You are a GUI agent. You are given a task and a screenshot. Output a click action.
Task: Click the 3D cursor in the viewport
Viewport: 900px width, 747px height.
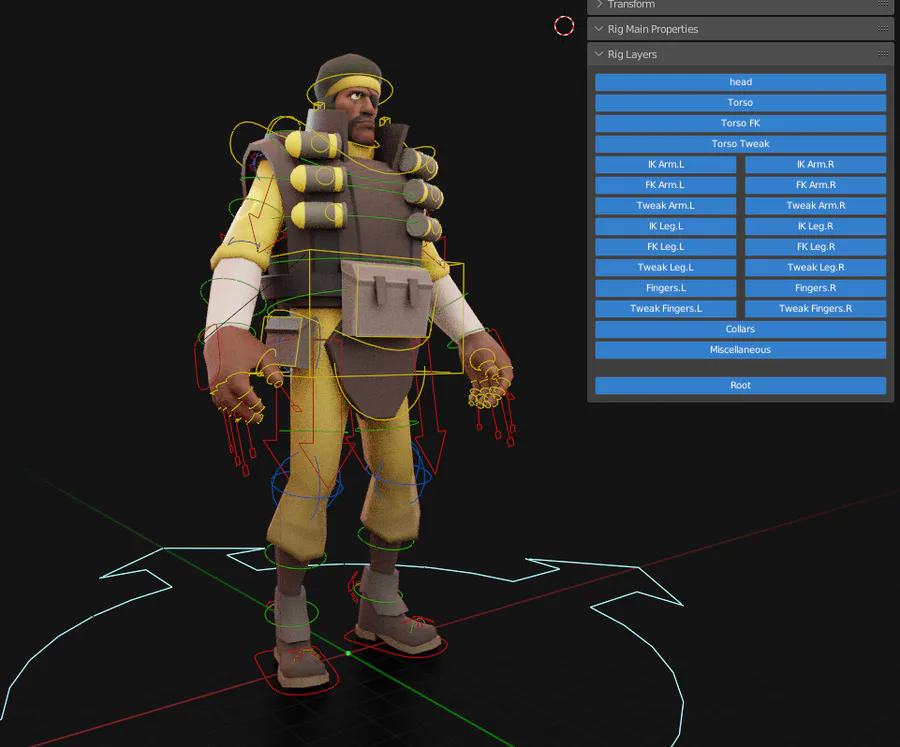point(564,26)
